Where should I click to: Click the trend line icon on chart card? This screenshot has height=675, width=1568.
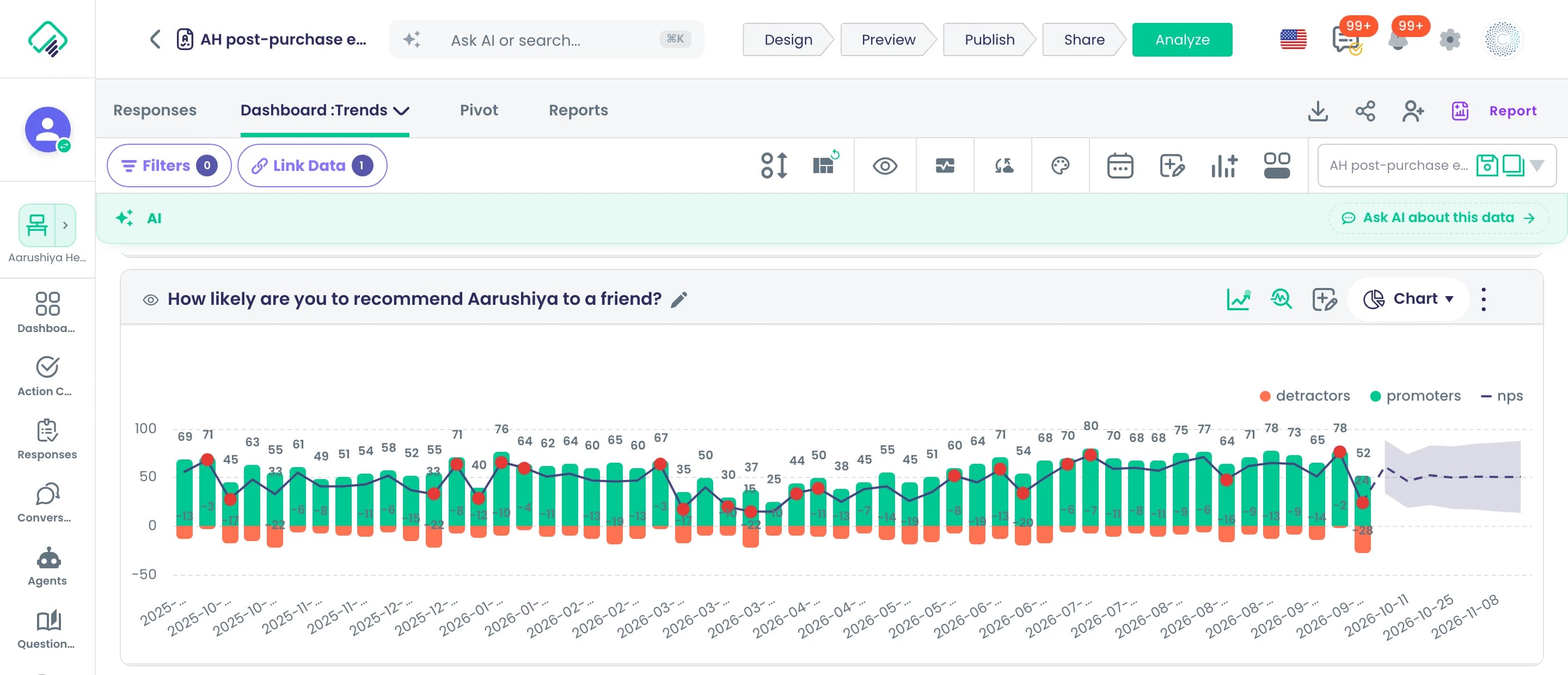(x=1238, y=299)
